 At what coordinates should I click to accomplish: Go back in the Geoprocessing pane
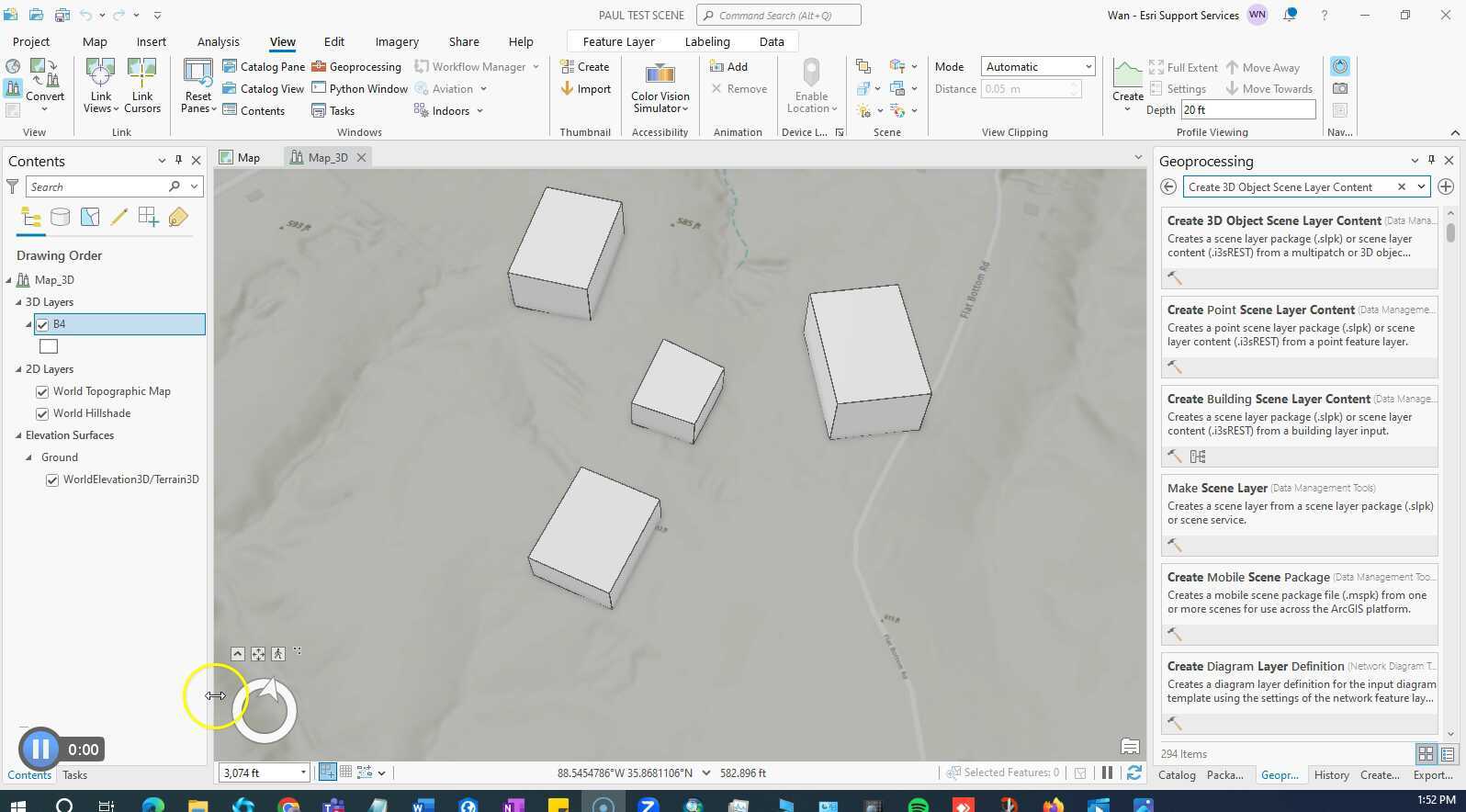click(1168, 186)
